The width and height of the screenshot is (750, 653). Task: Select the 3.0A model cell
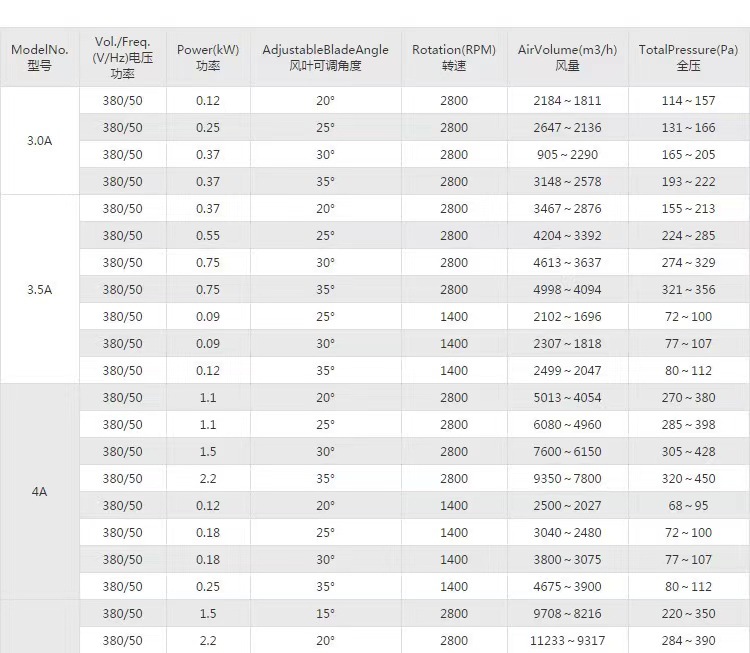point(40,141)
